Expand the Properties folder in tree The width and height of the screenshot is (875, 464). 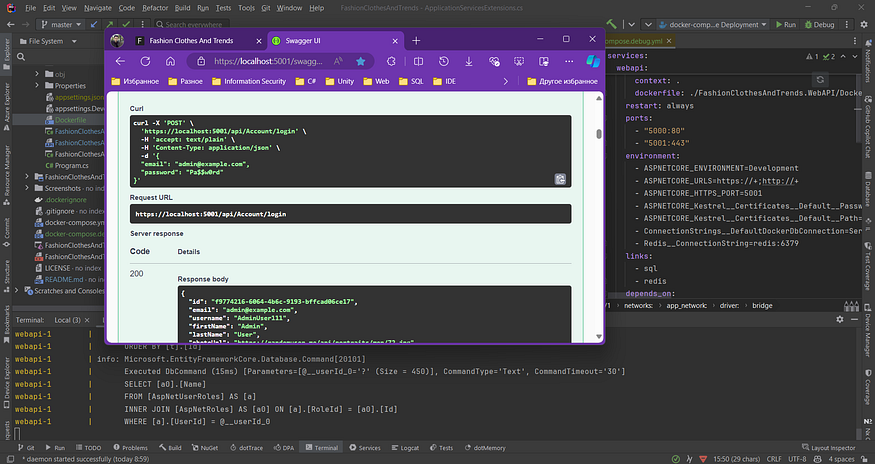point(37,85)
